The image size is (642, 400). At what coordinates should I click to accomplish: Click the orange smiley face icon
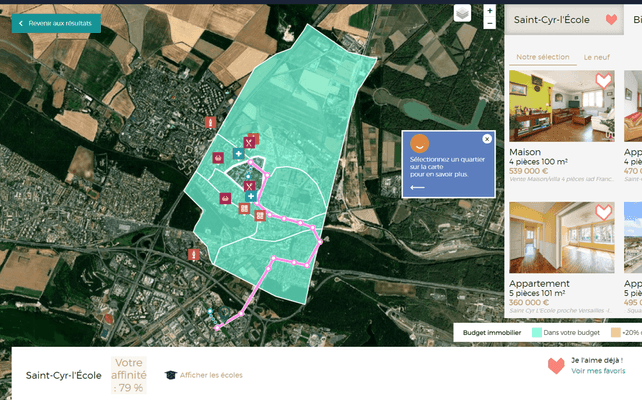(x=420, y=143)
